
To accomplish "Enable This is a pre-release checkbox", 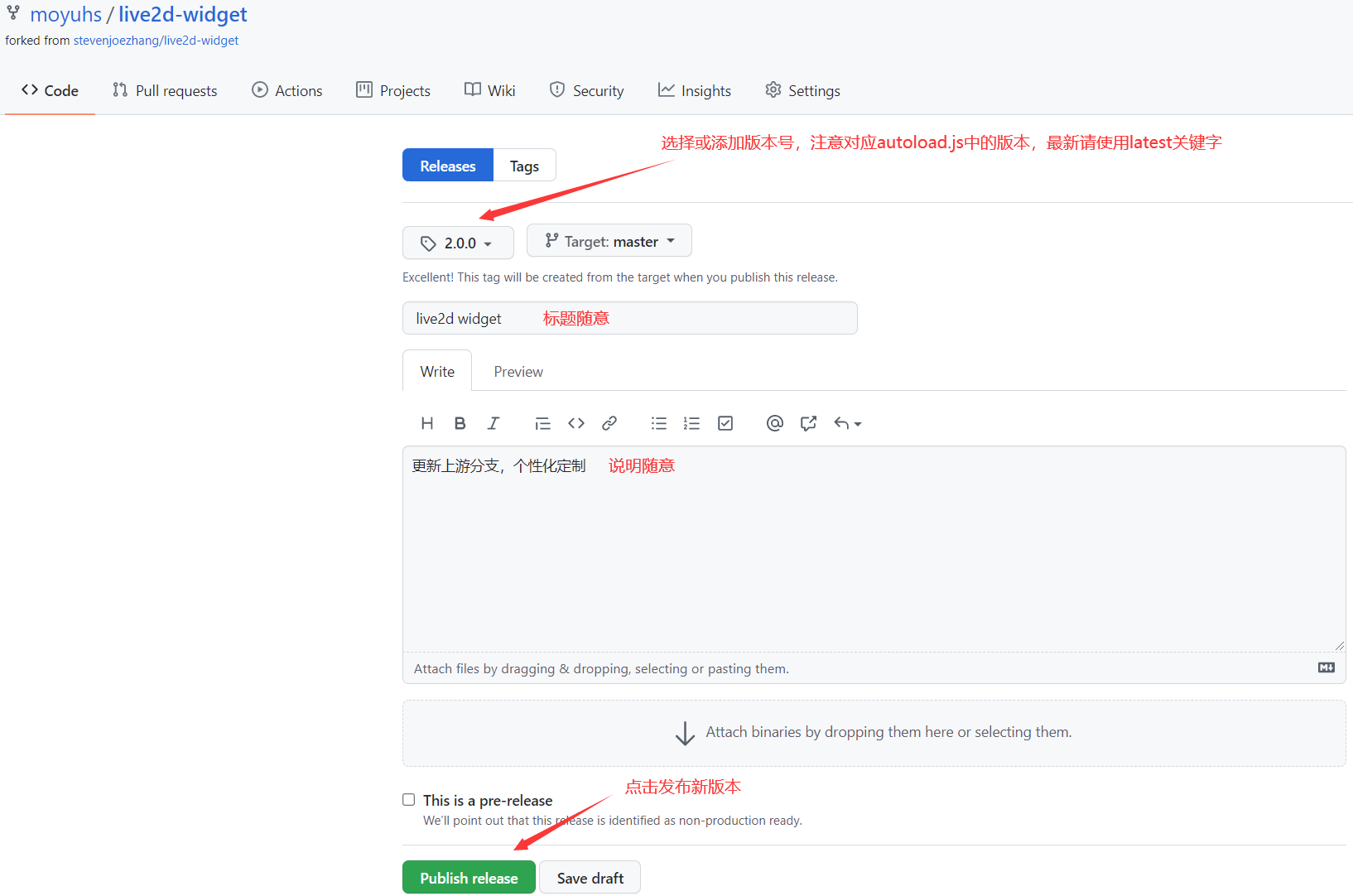I will [409, 800].
